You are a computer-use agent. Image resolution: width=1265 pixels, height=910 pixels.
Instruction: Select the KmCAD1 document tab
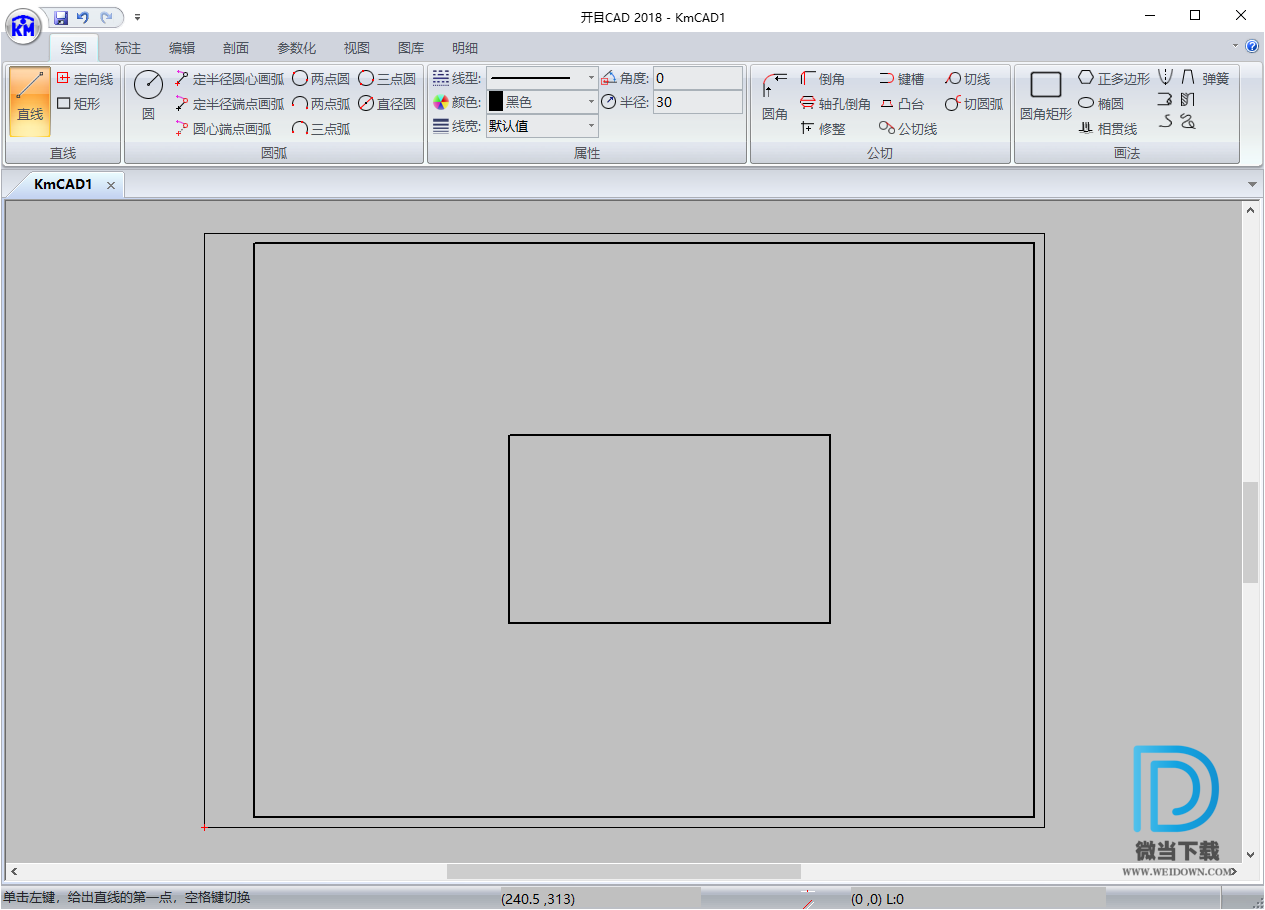click(63, 185)
